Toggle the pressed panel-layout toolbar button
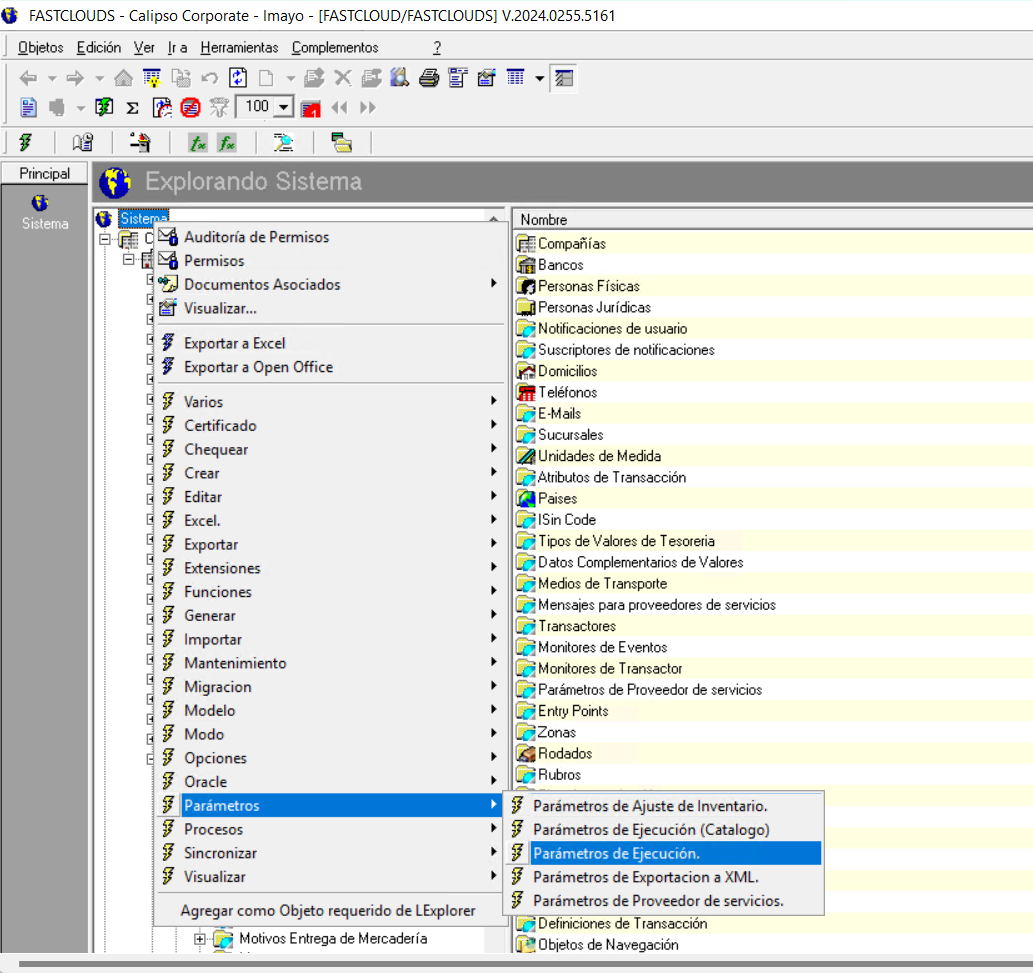This screenshot has height=973, width=1033. 563,78
